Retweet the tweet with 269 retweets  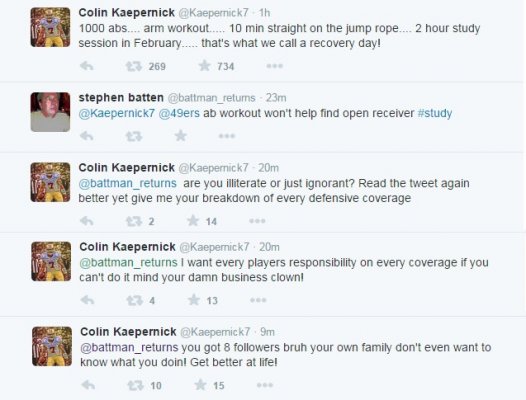point(134,66)
